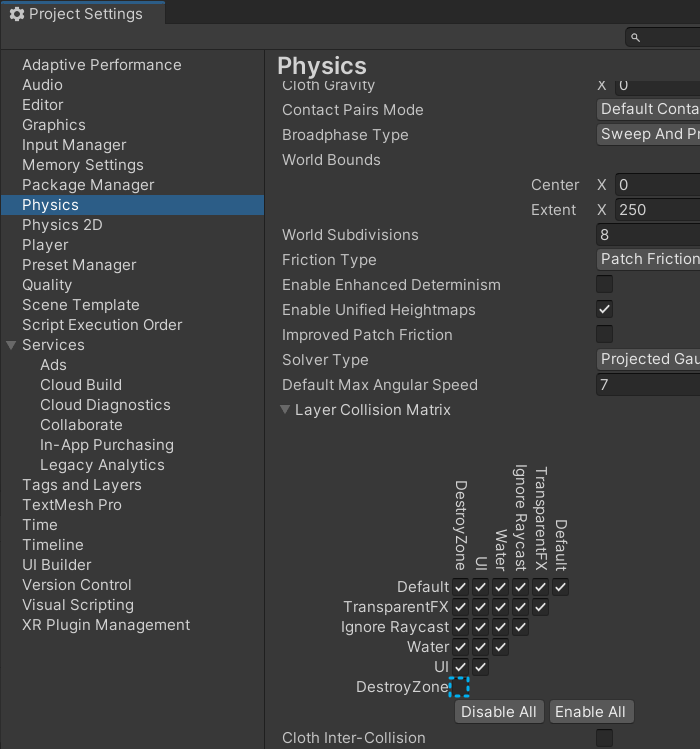Open Friction Type dropdown
Image resolution: width=700 pixels, height=749 pixels.
[x=648, y=259]
